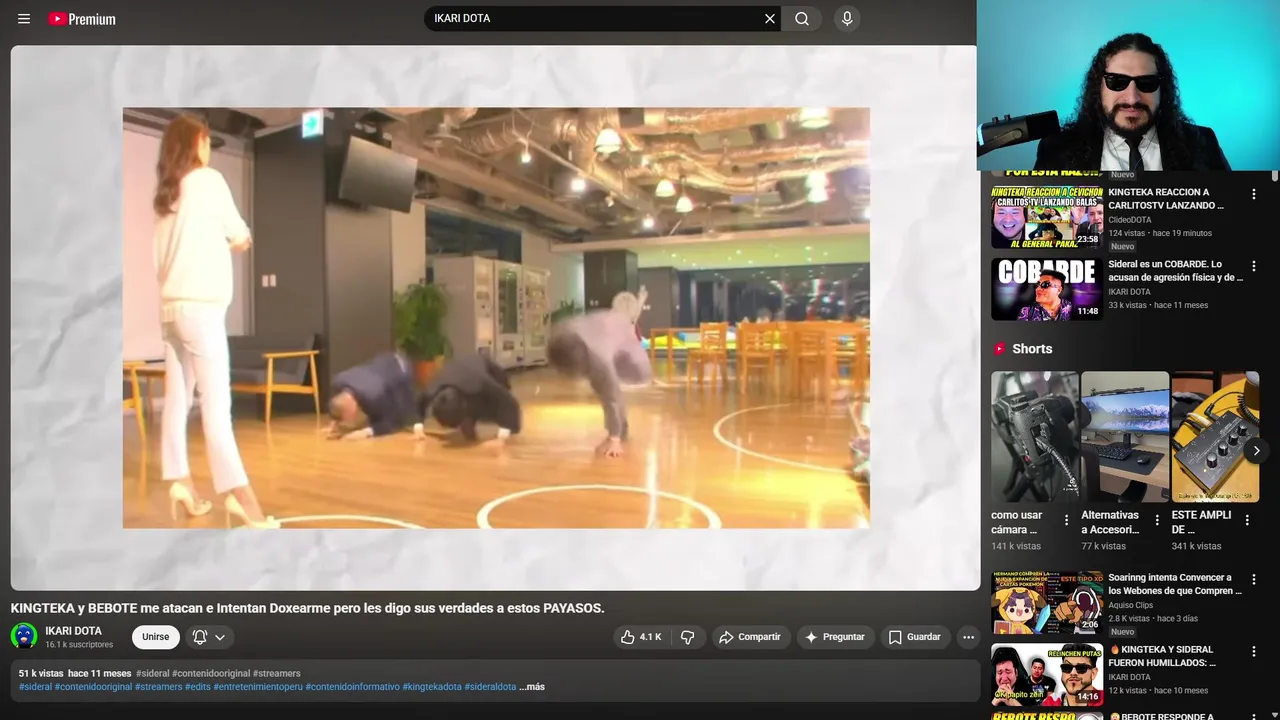This screenshot has height=720, width=1280.
Task: Open 'ESTE AMPLI DE' short
Action: (1215, 437)
